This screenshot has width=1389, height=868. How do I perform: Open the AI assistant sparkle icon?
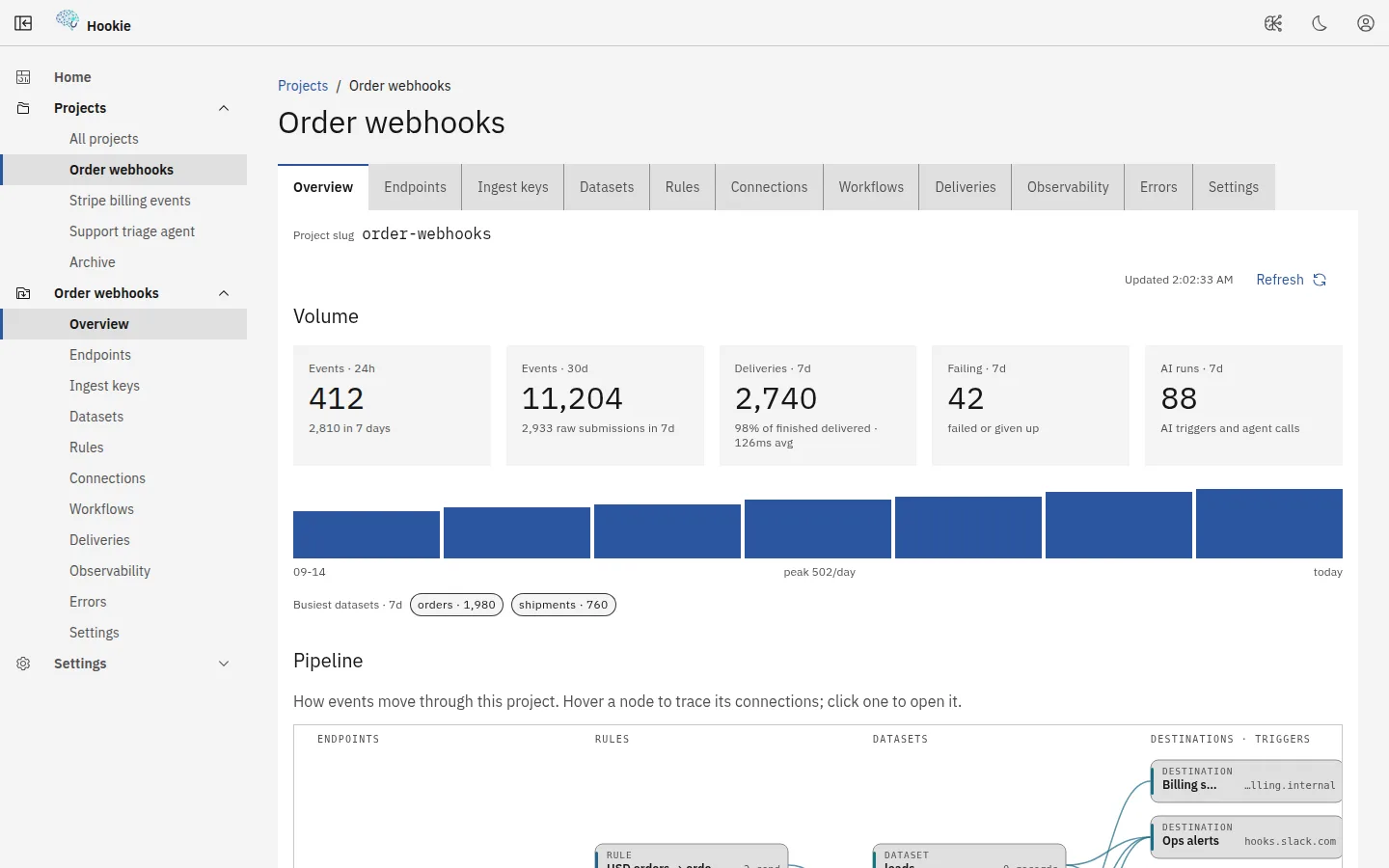coord(1273,23)
